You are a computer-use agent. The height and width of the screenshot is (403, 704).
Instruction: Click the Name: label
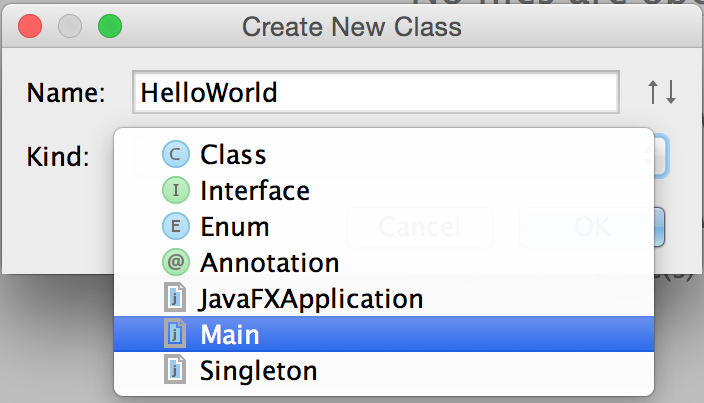(66, 93)
